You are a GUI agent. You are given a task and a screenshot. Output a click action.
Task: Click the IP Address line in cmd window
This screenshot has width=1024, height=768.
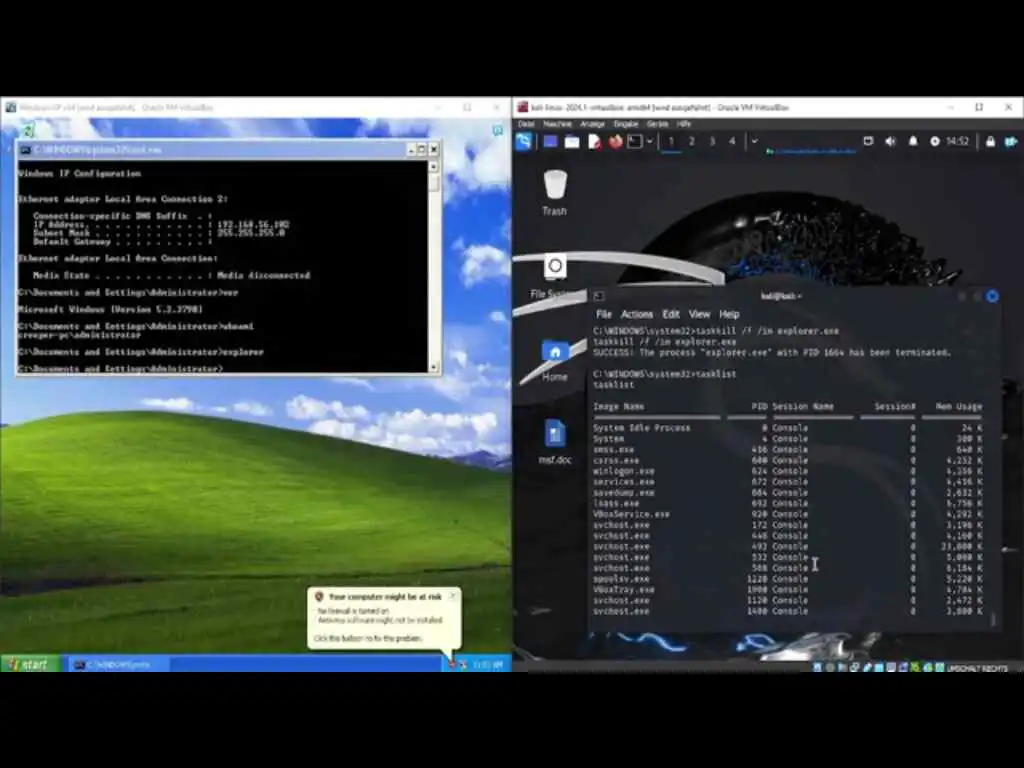tap(161, 224)
